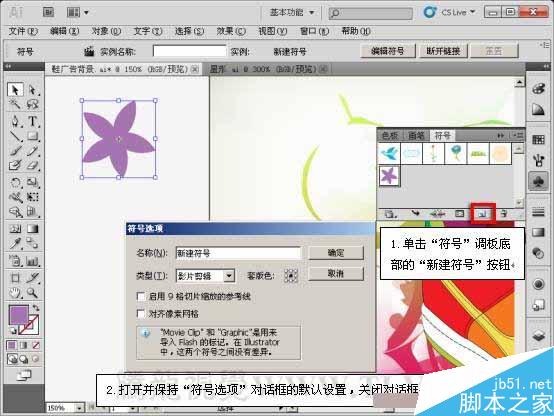Select the purple flower symbol thumbnail

[x=389, y=176]
